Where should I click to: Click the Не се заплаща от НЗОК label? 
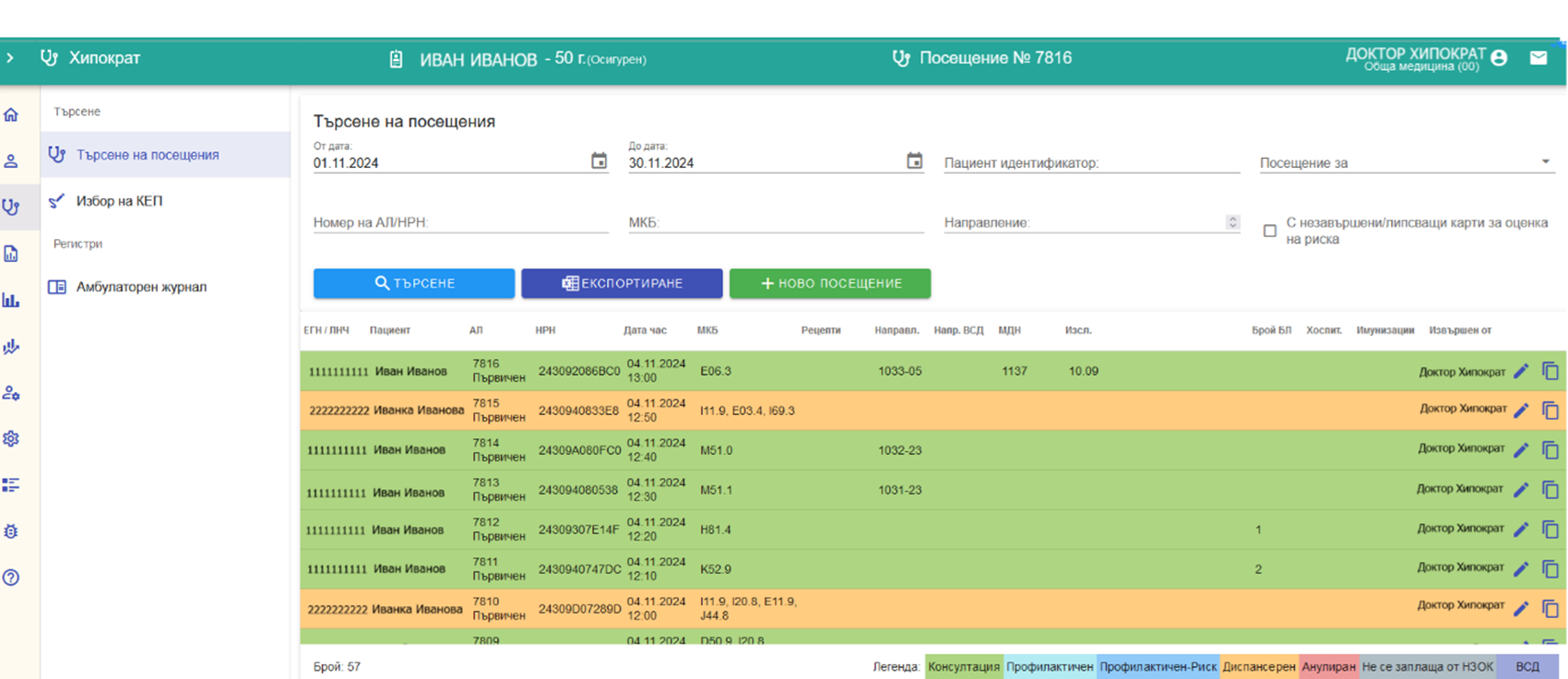(x=1427, y=667)
